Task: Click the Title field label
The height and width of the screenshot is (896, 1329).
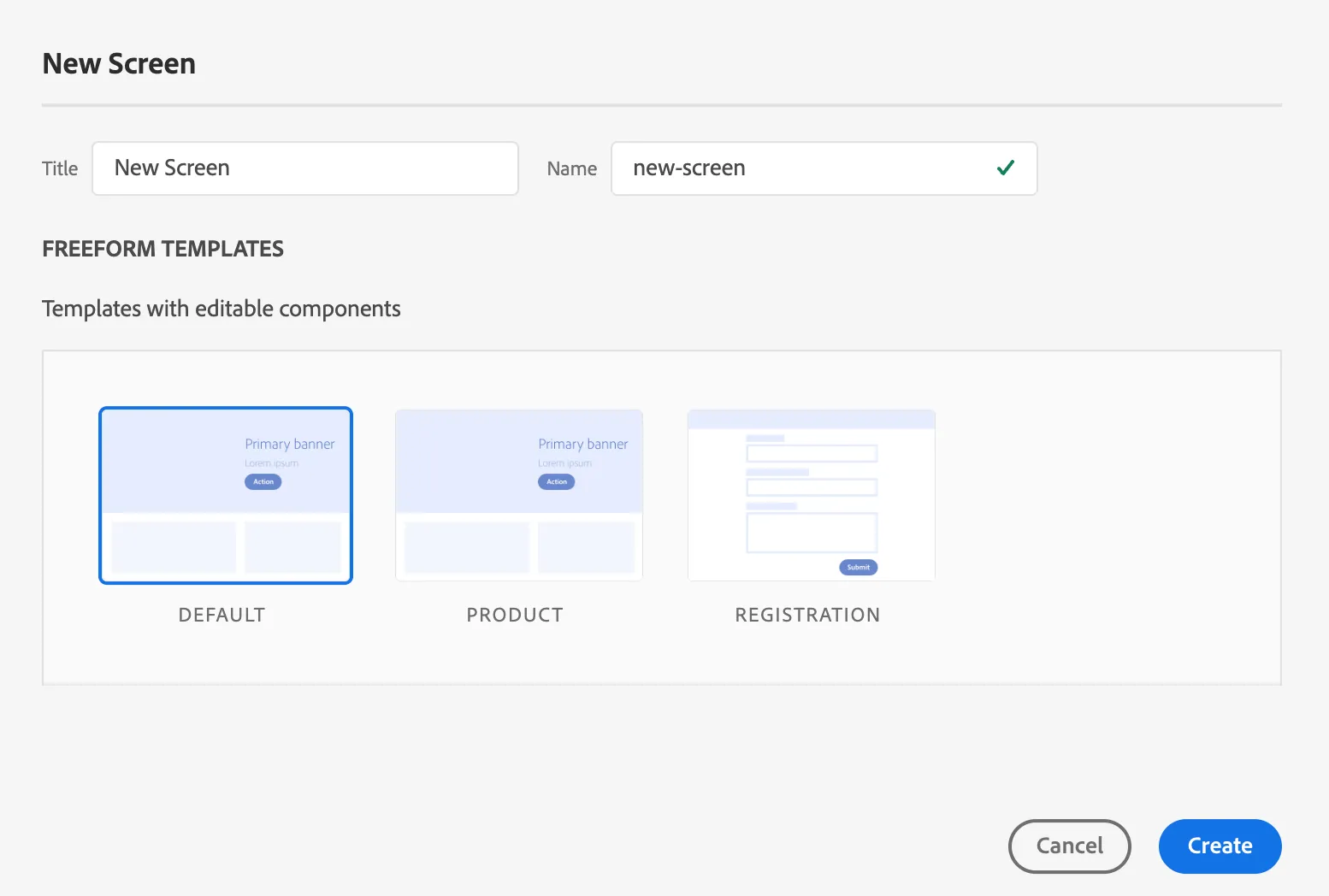Action: point(60,168)
